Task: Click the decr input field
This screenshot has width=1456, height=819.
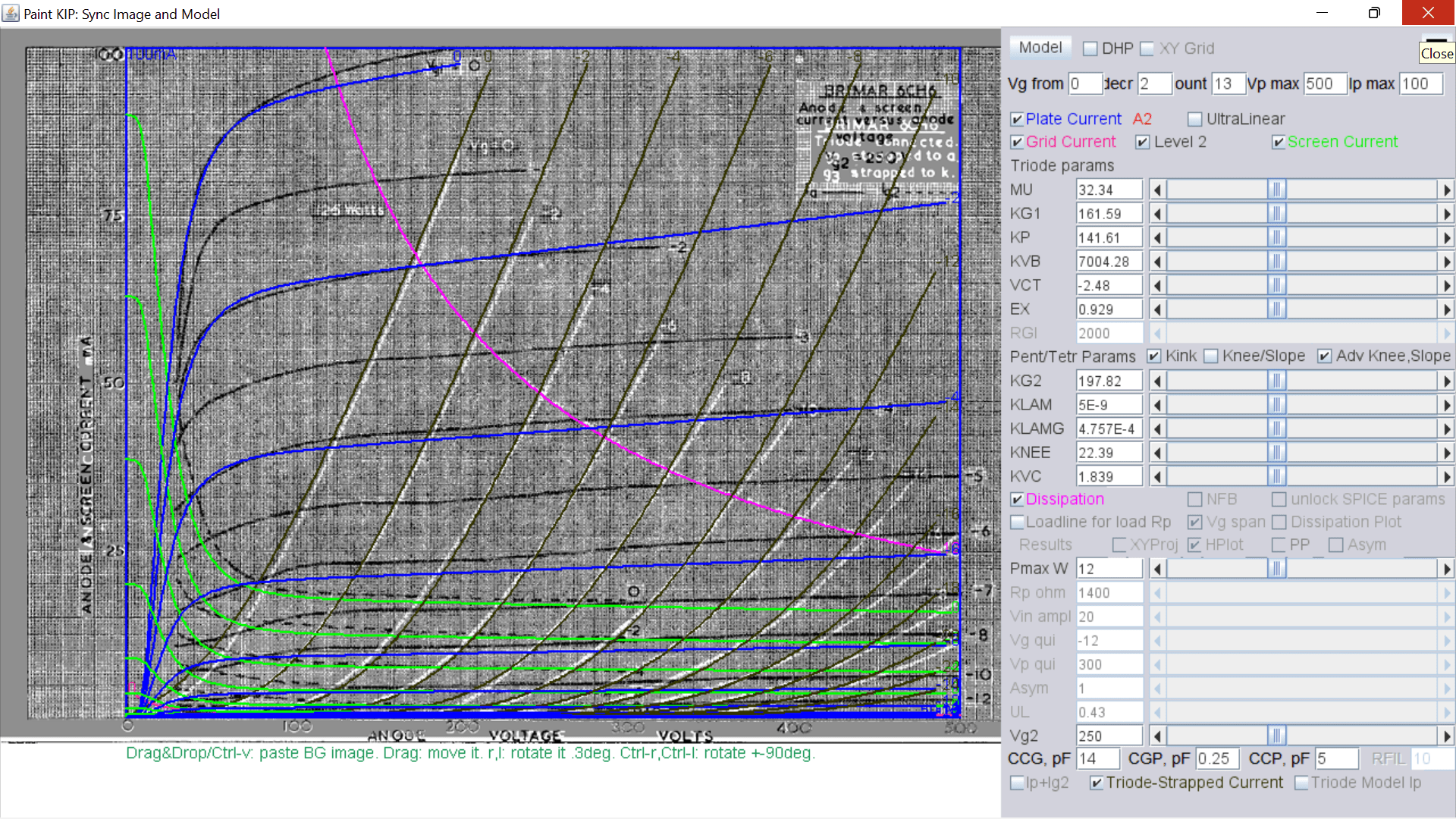Action: 1154,84
